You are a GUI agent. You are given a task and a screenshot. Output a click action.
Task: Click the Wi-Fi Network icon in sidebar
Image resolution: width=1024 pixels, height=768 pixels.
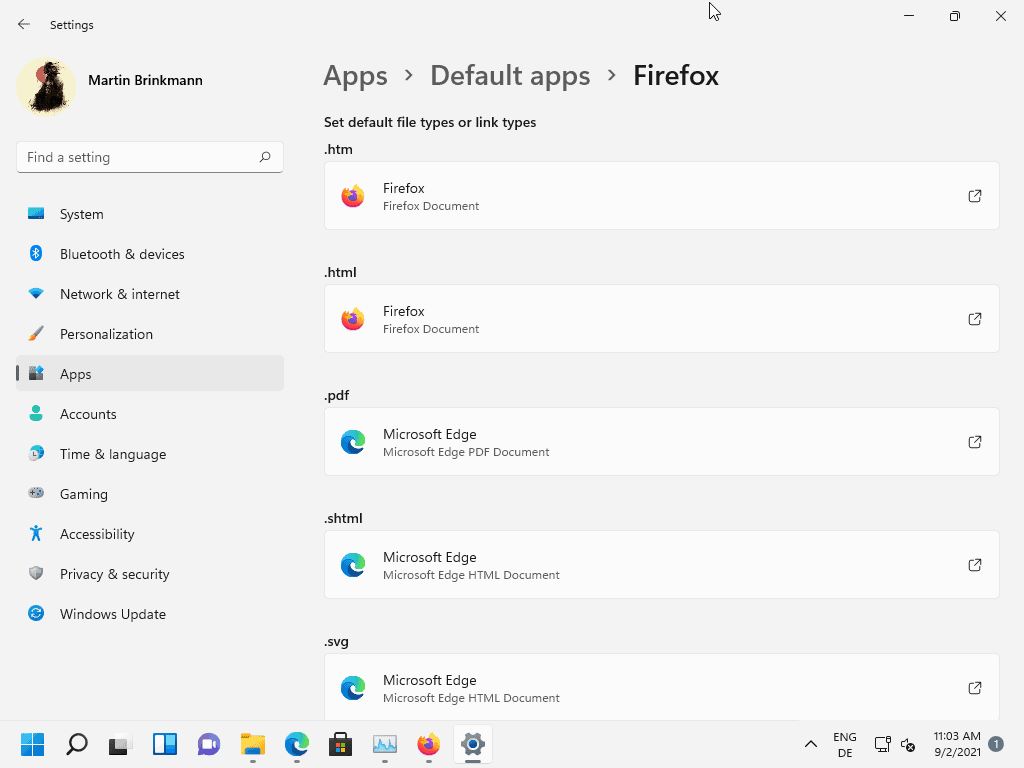pos(36,293)
